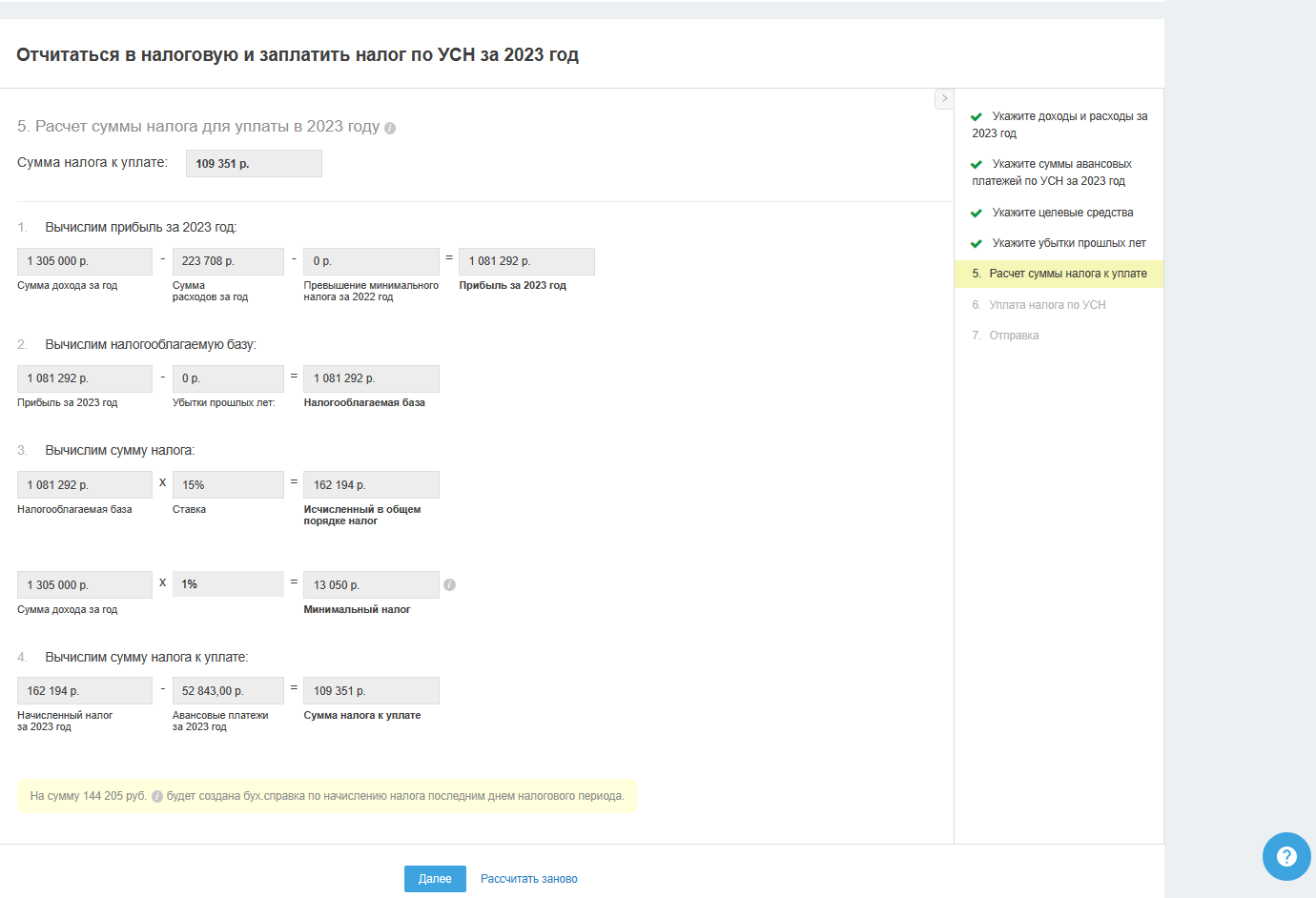The image size is (1316, 898).
Task: Click the top 'Сумма налога к уплате' field
Action: (253, 164)
